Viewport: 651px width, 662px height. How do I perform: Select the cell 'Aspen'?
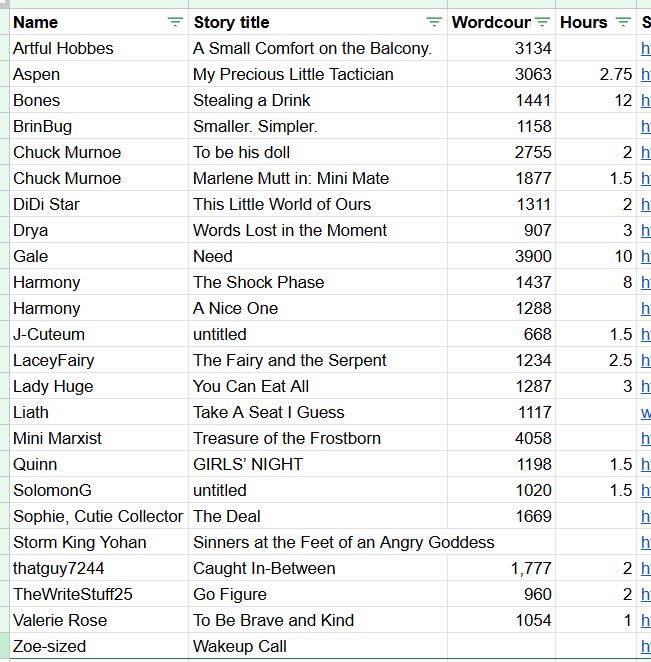pos(99,74)
